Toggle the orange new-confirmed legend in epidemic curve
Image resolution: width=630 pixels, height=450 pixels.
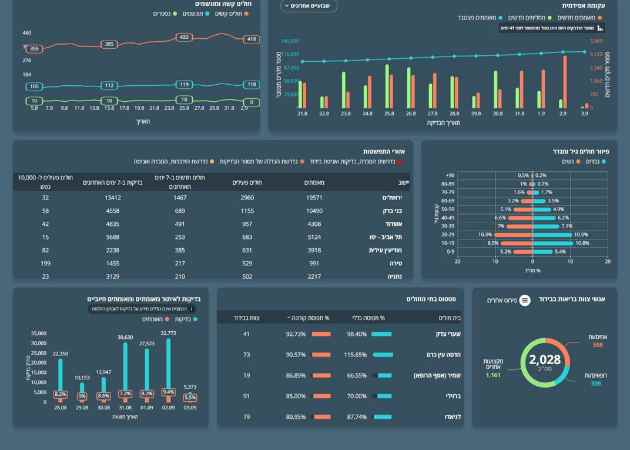coord(579,18)
